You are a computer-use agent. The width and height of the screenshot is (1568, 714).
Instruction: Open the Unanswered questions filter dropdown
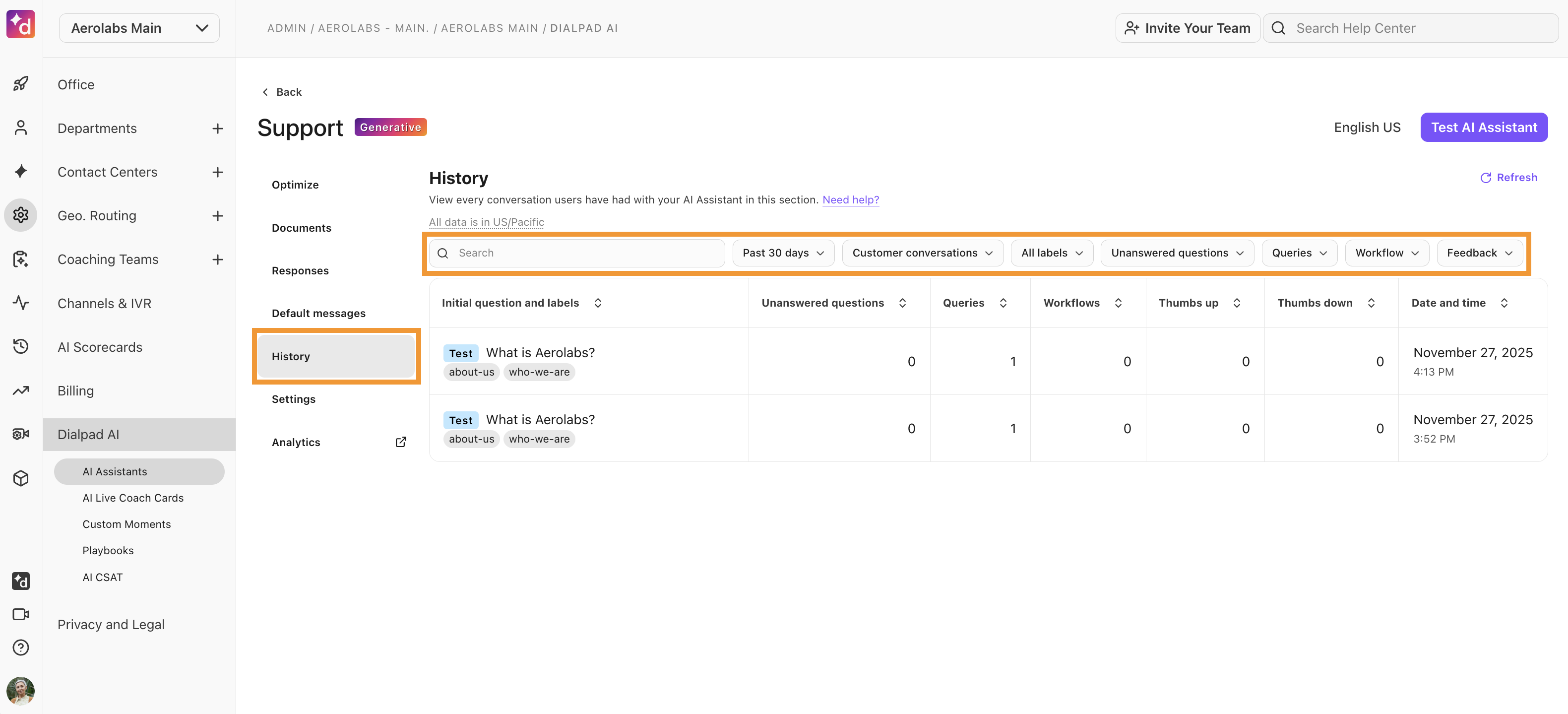tap(1177, 253)
